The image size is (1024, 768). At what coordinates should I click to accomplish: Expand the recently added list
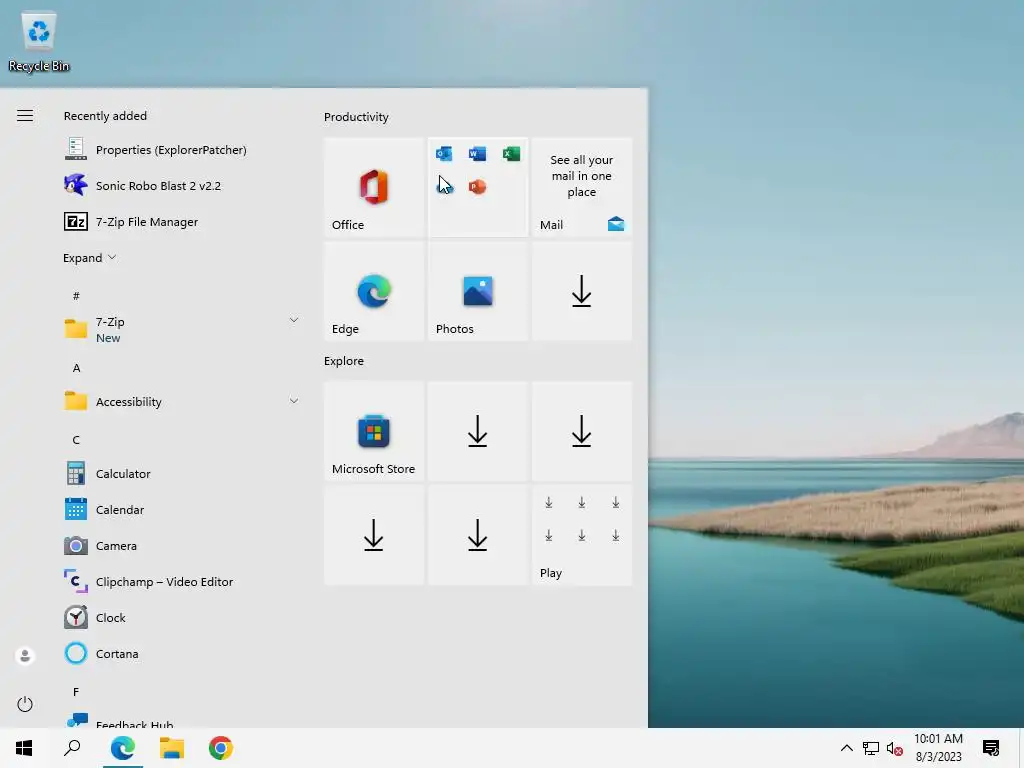coord(89,258)
